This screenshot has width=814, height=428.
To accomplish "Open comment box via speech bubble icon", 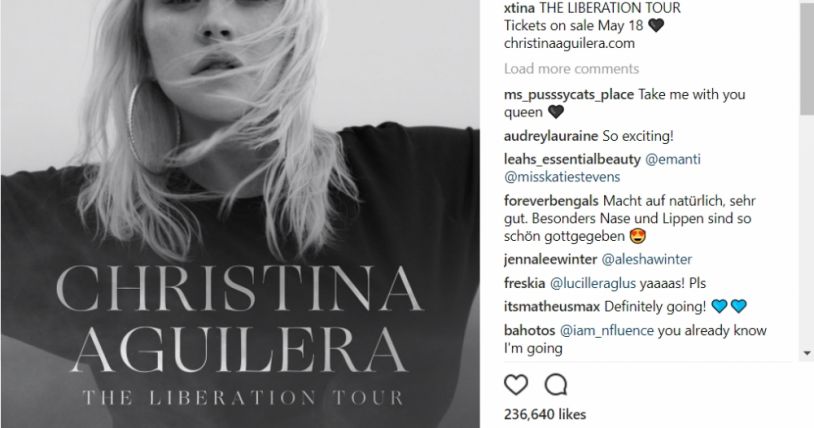I will pos(555,385).
